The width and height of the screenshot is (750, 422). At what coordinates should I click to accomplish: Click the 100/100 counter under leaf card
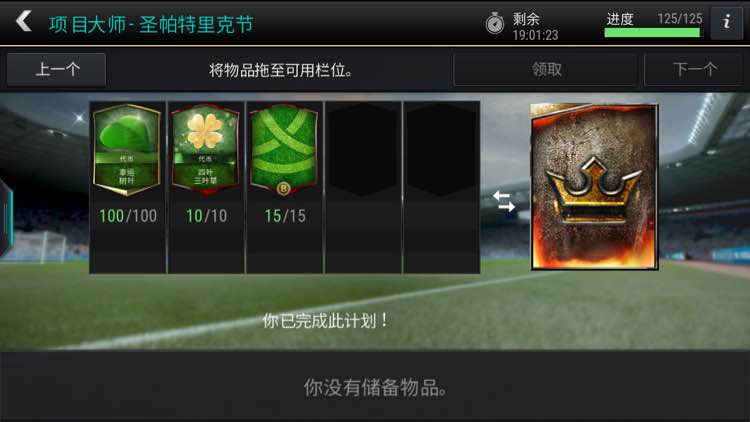128,216
